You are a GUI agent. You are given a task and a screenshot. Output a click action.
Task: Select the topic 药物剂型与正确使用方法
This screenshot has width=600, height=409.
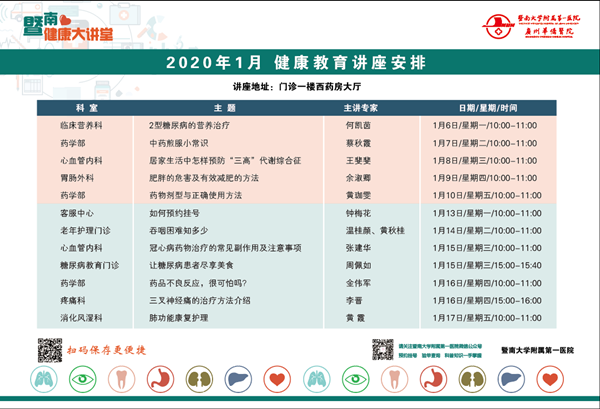(x=196, y=196)
